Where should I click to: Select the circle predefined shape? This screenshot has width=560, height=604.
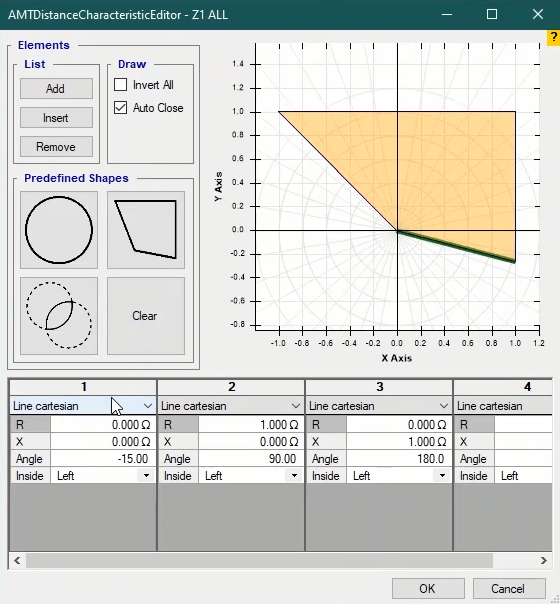coord(59,230)
